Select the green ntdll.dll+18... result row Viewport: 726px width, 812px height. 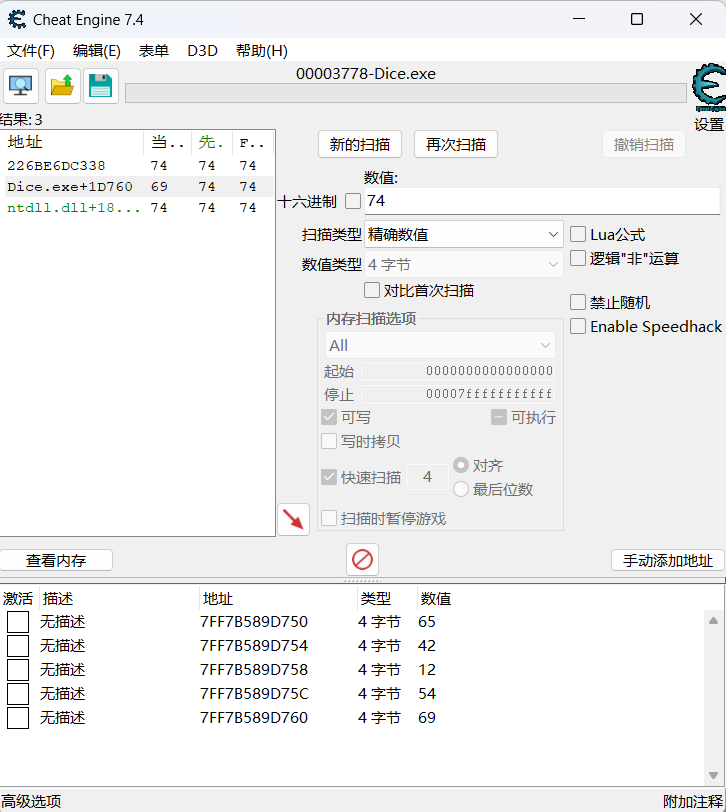(x=137, y=208)
